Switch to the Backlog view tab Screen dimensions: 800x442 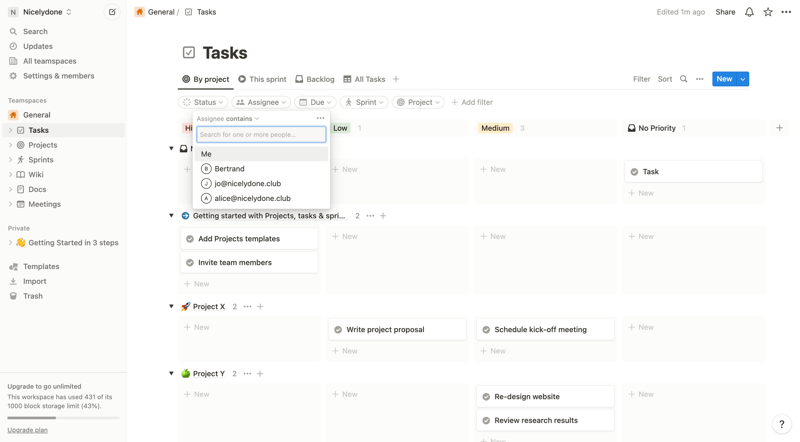click(x=315, y=79)
